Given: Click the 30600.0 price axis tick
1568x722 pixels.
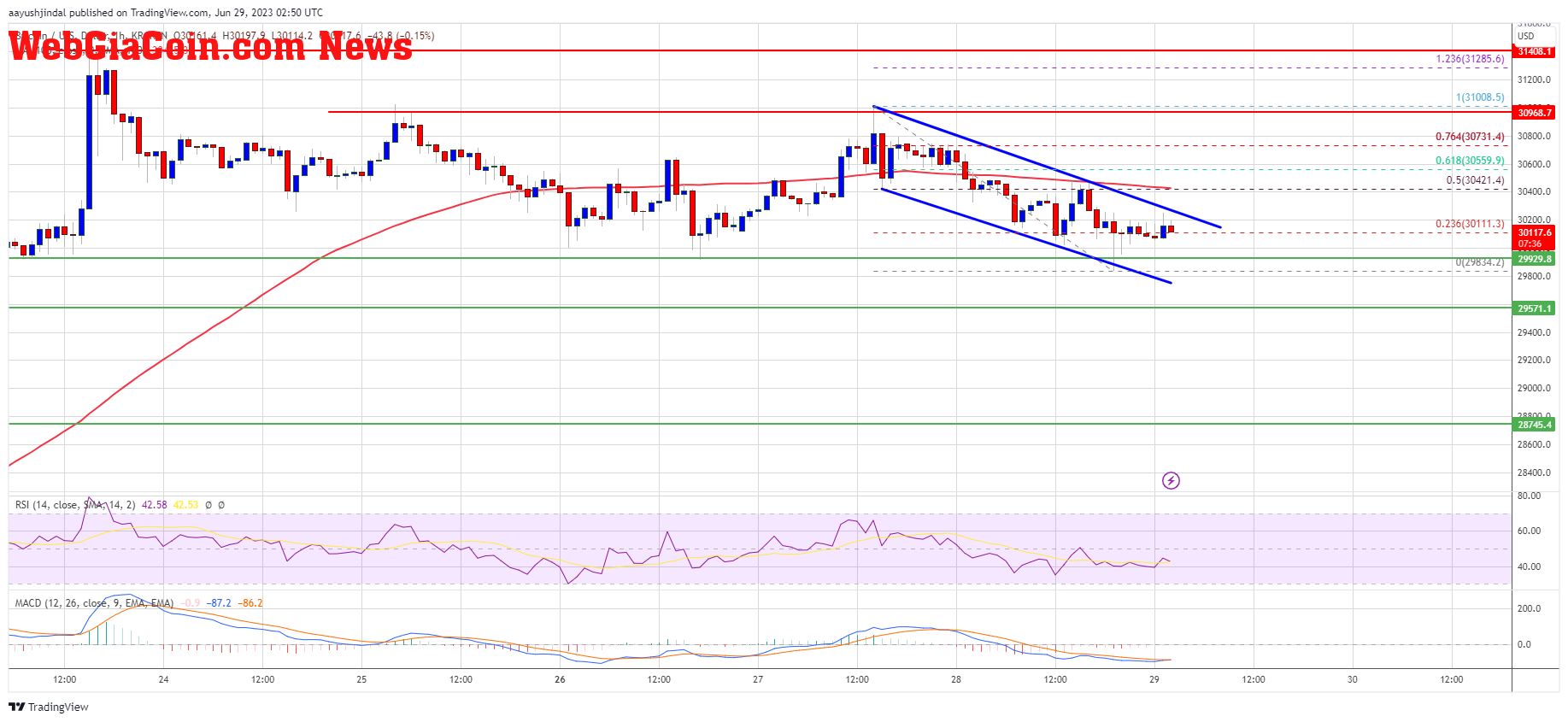Looking at the screenshot, I should [1534, 164].
